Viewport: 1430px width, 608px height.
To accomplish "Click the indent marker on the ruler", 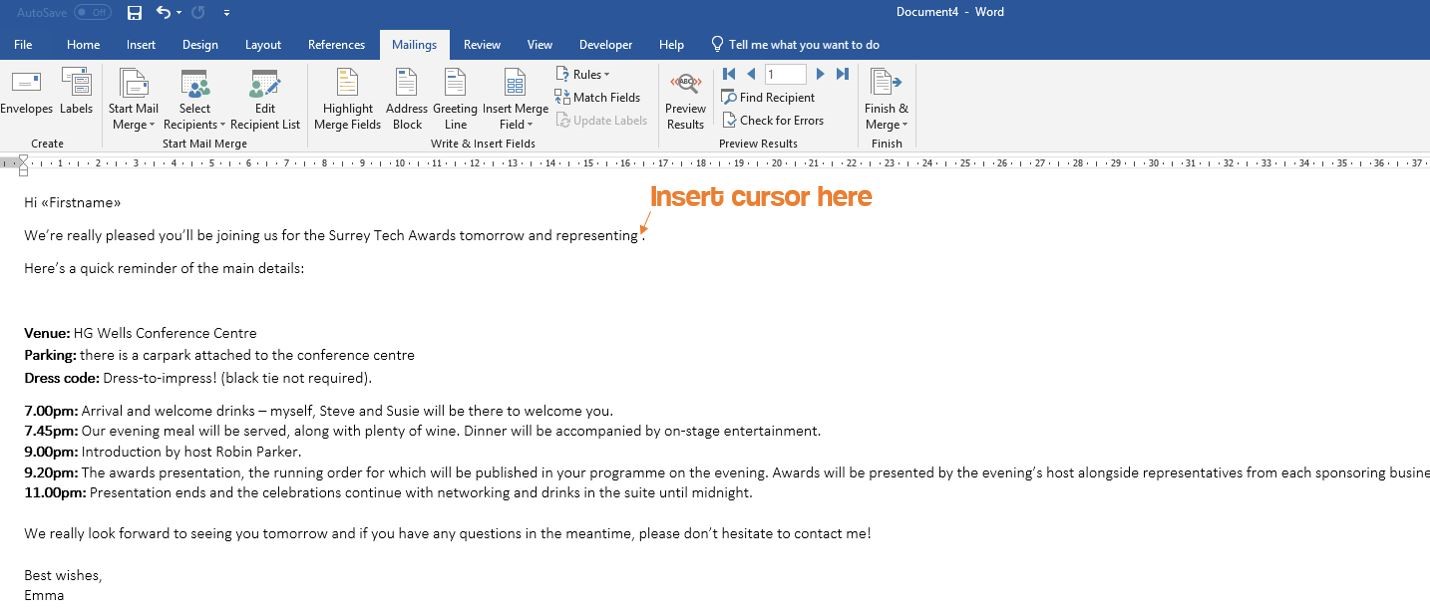I will pos(24,165).
